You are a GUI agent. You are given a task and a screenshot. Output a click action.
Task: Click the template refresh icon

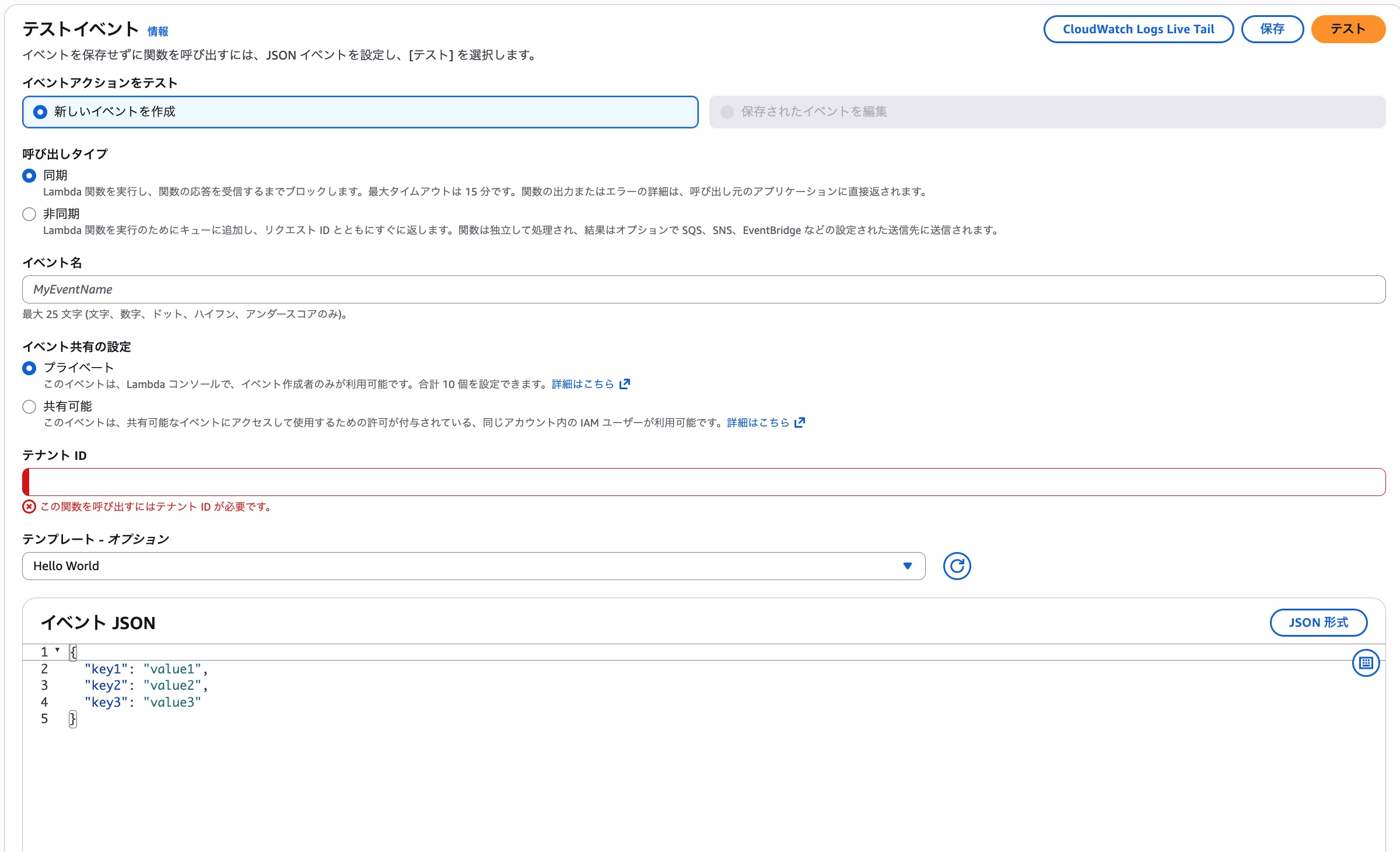tap(956, 565)
